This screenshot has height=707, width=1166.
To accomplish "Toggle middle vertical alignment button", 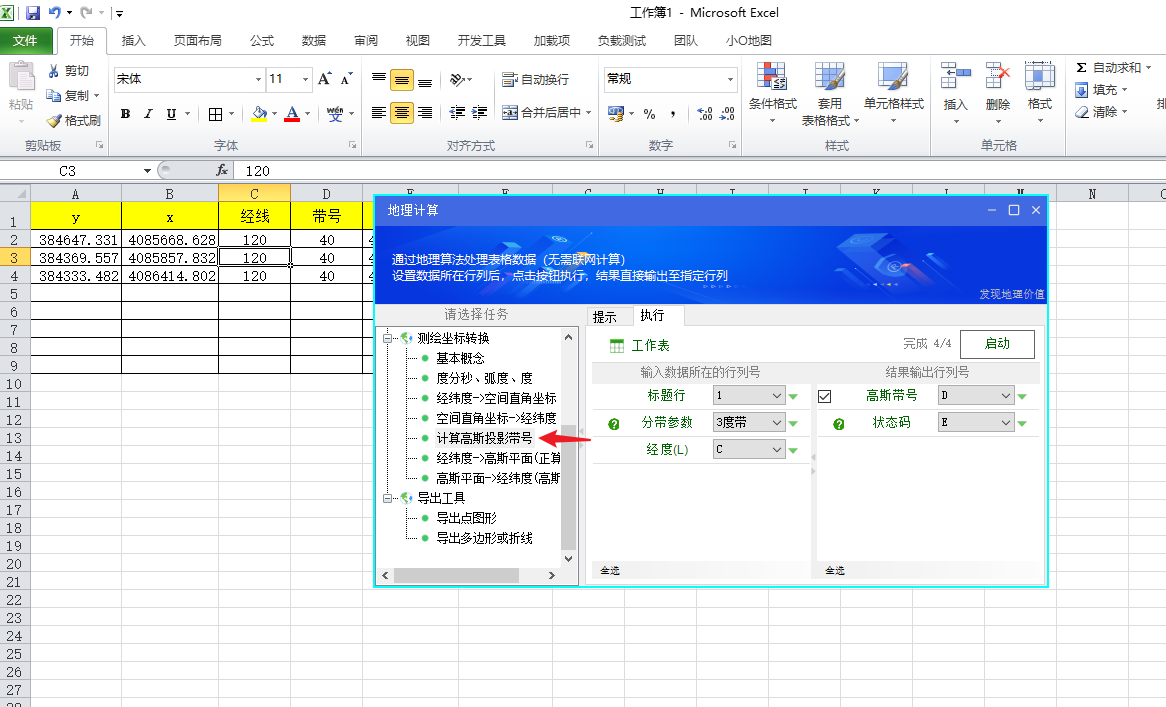I will [x=402, y=79].
